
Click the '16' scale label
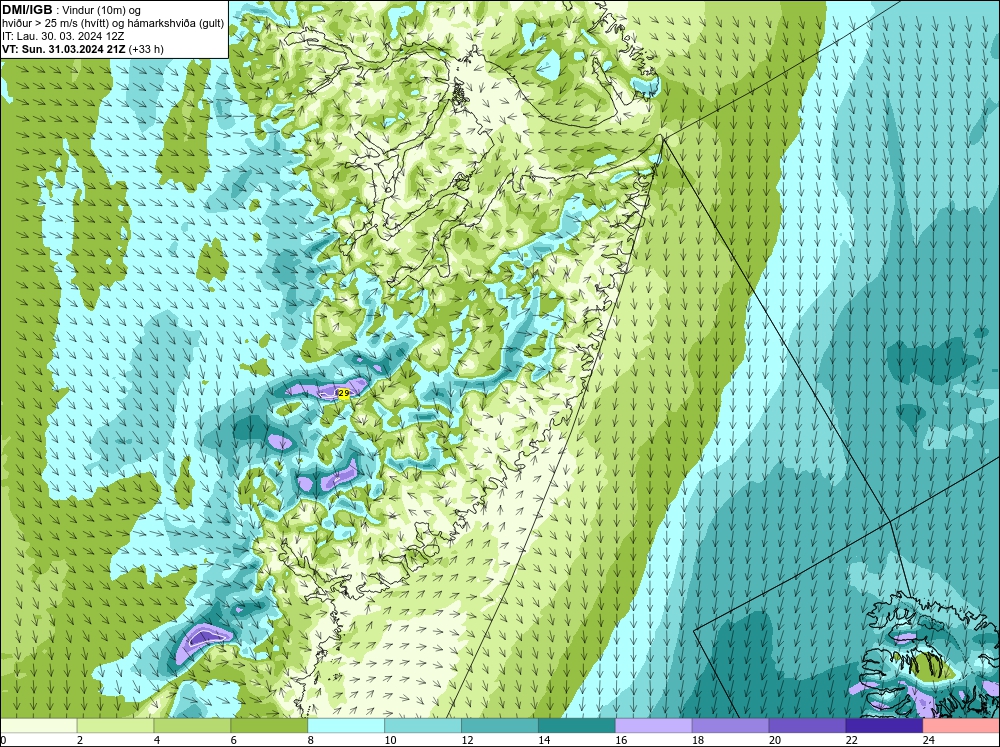click(621, 740)
